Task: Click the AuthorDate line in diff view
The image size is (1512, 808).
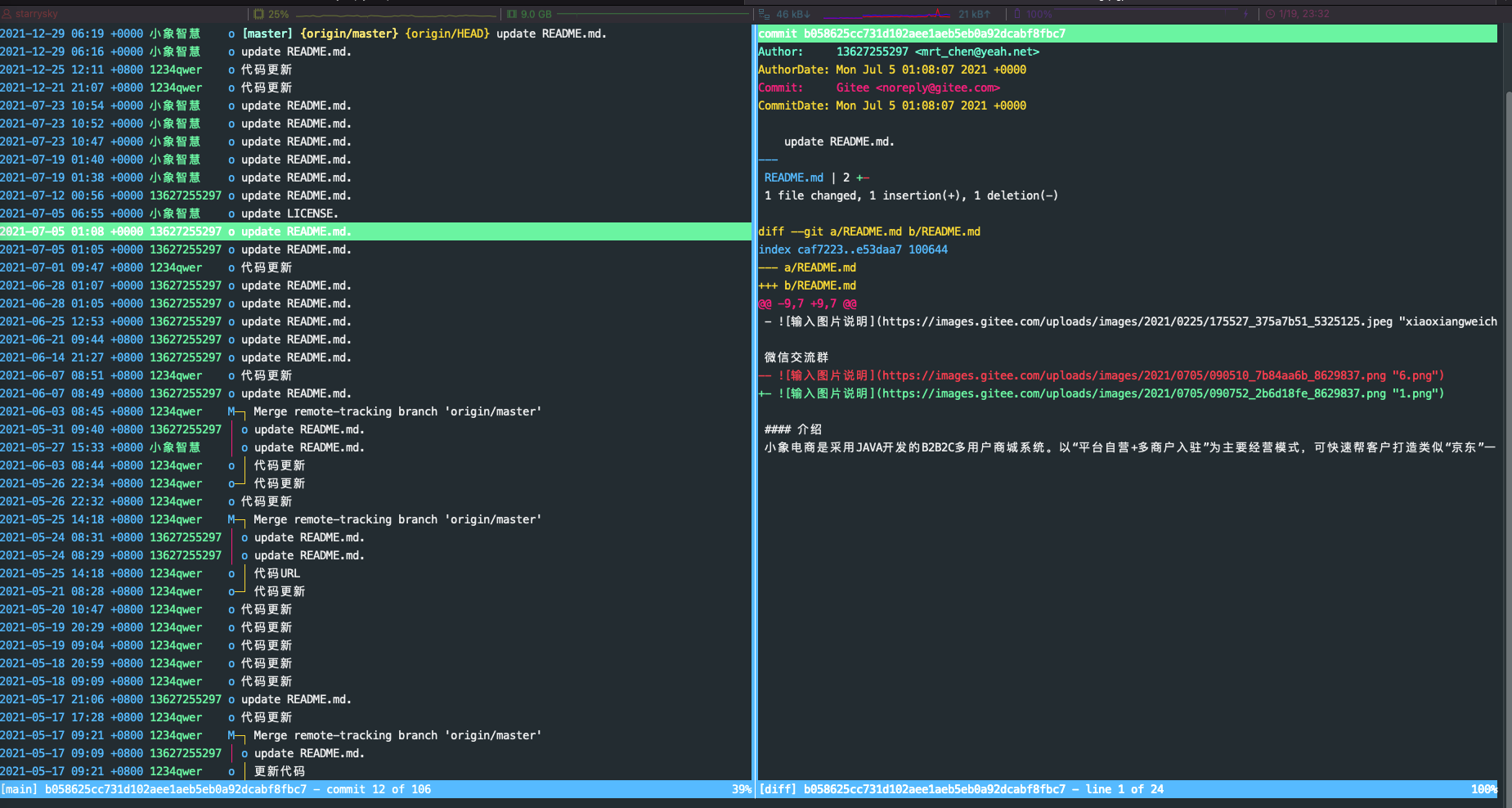Action: pyautogui.click(x=892, y=70)
